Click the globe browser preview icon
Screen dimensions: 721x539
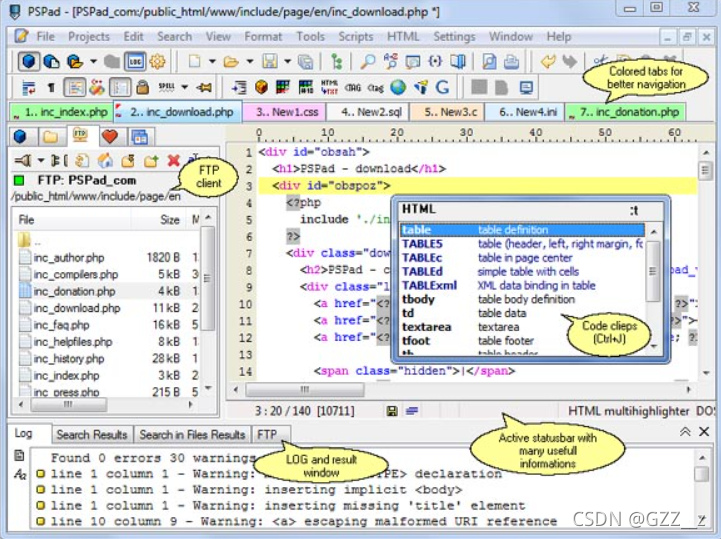(x=398, y=87)
